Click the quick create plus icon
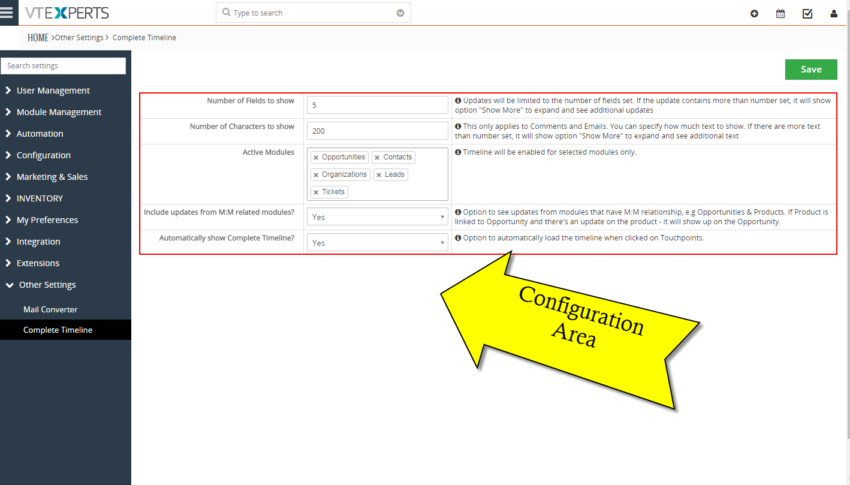 click(754, 14)
